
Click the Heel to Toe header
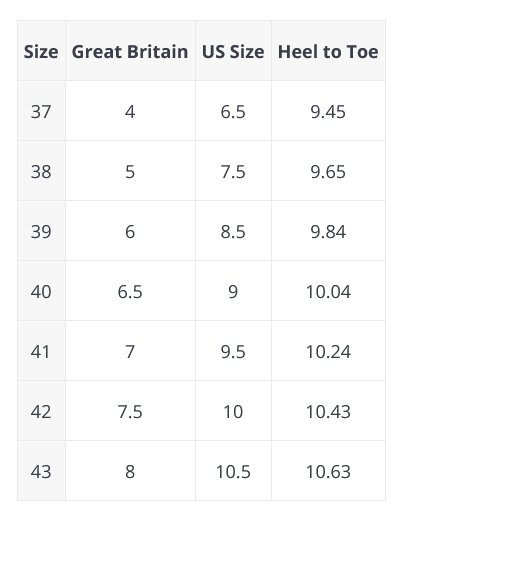tap(328, 51)
